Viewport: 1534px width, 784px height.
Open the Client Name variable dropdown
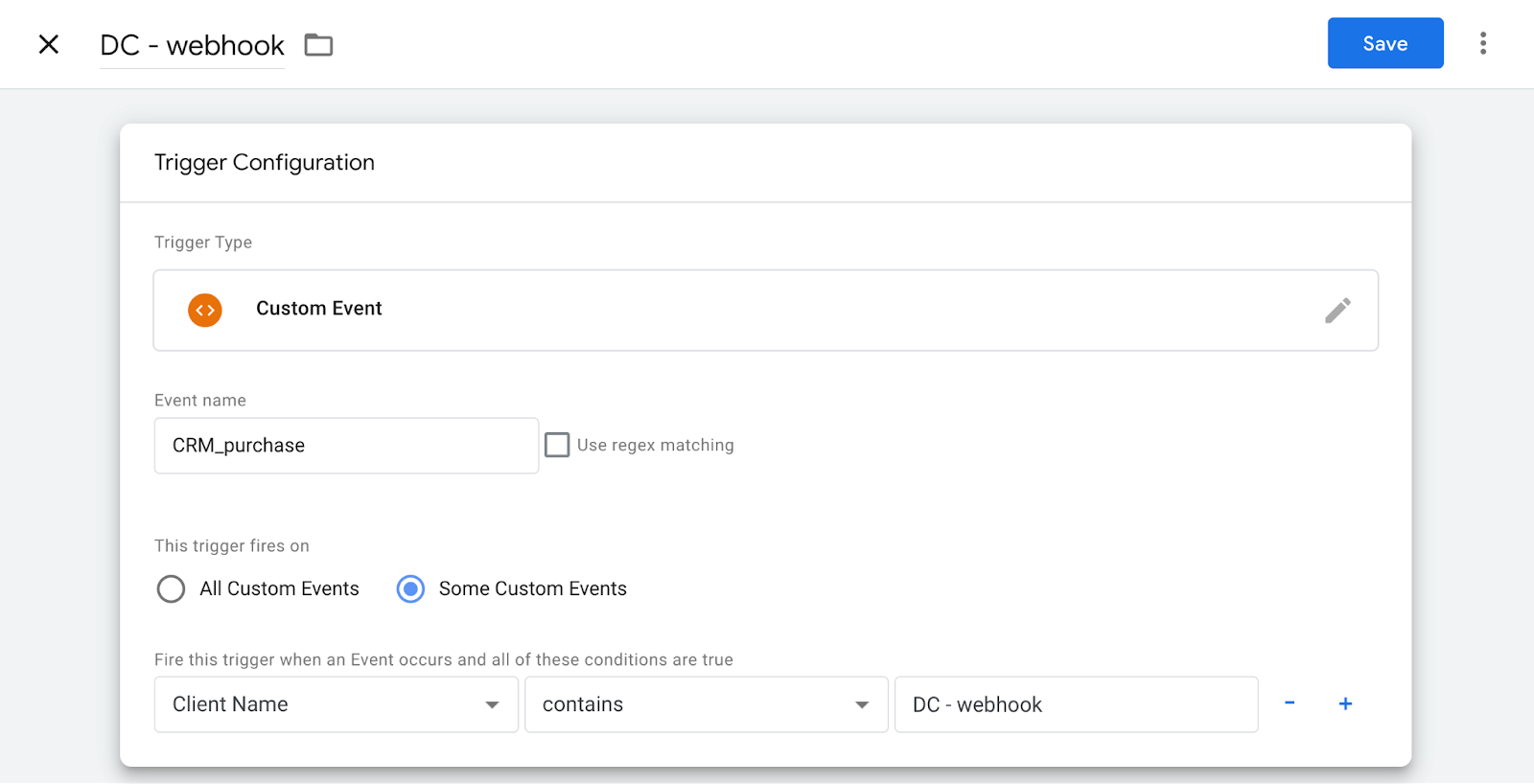click(337, 704)
